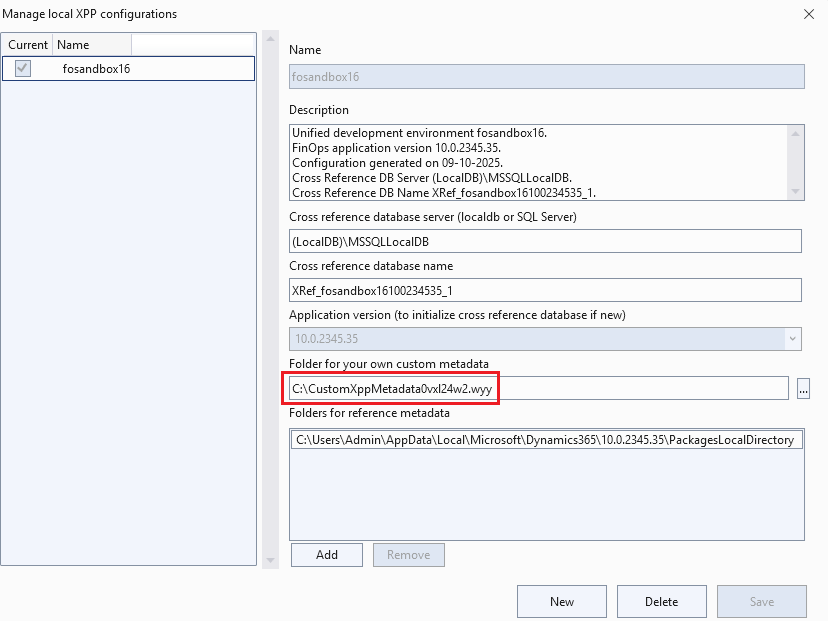Sort by the Current column header

coord(28,45)
